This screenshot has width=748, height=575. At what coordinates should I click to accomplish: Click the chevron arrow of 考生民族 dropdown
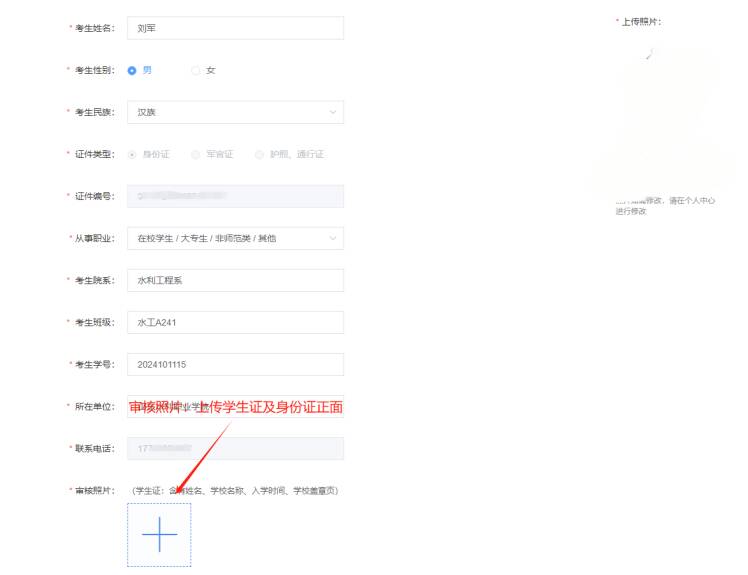[332, 112]
